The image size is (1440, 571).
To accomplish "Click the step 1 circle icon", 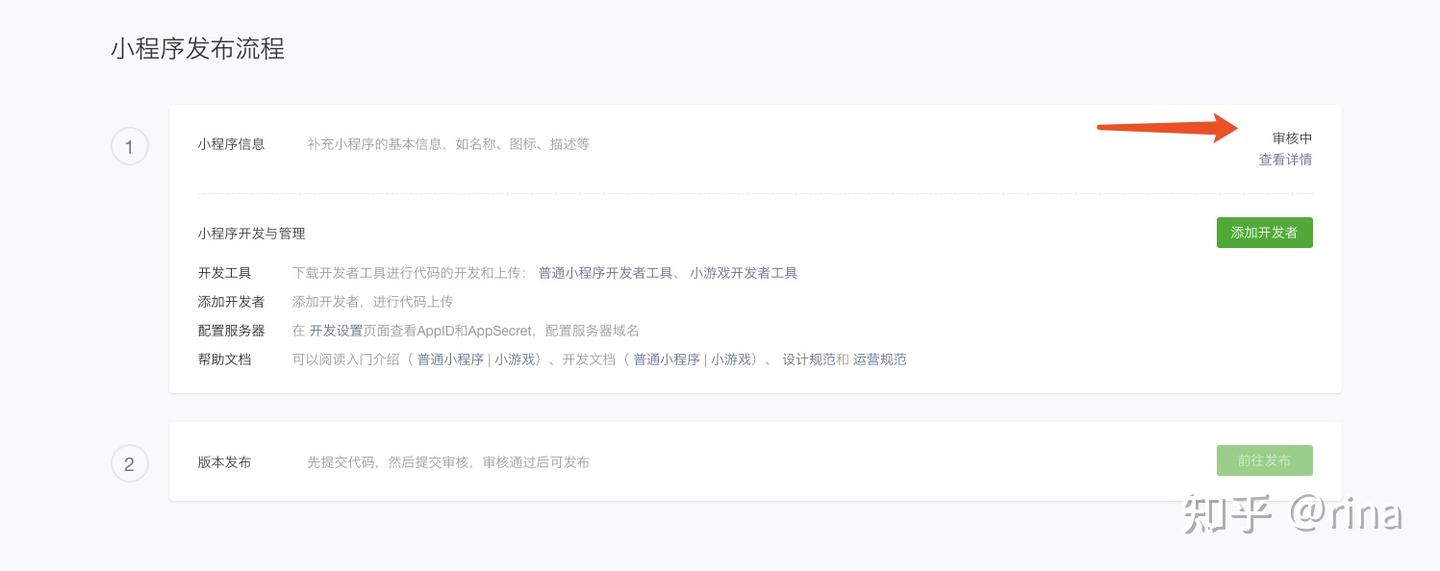I will (129, 148).
